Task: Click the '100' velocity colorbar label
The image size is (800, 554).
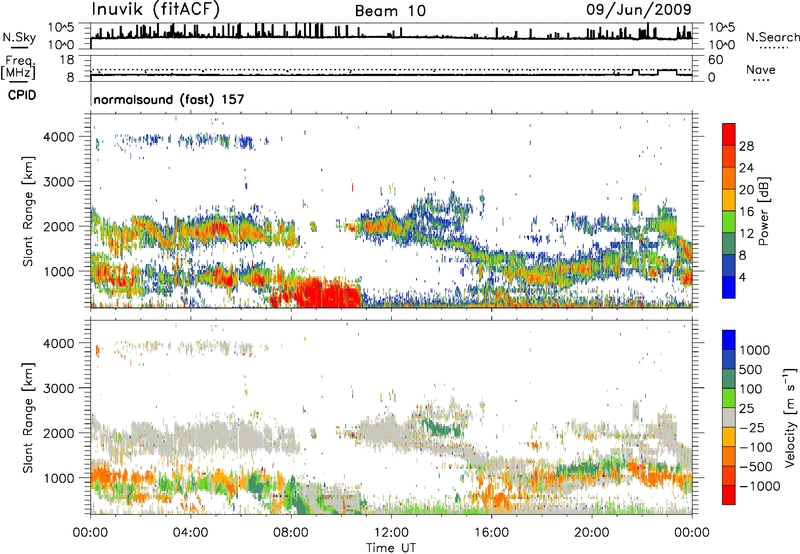Action: [751, 389]
